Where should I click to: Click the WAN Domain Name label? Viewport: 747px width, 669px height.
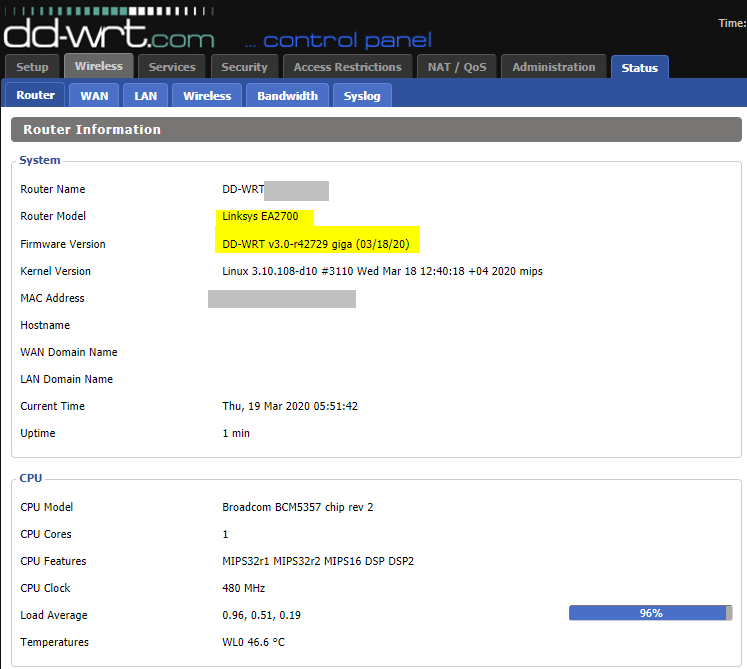click(69, 352)
